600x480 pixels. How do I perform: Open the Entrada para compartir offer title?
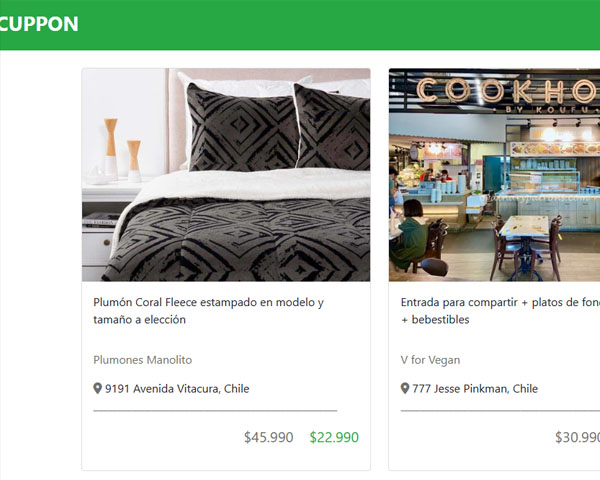500,302
